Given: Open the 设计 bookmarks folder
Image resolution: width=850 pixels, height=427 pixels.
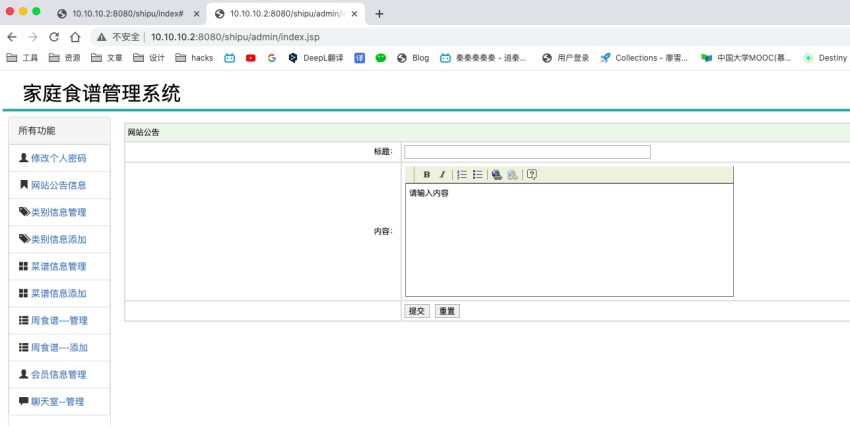Looking at the screenshot, I should click(149, 58).
